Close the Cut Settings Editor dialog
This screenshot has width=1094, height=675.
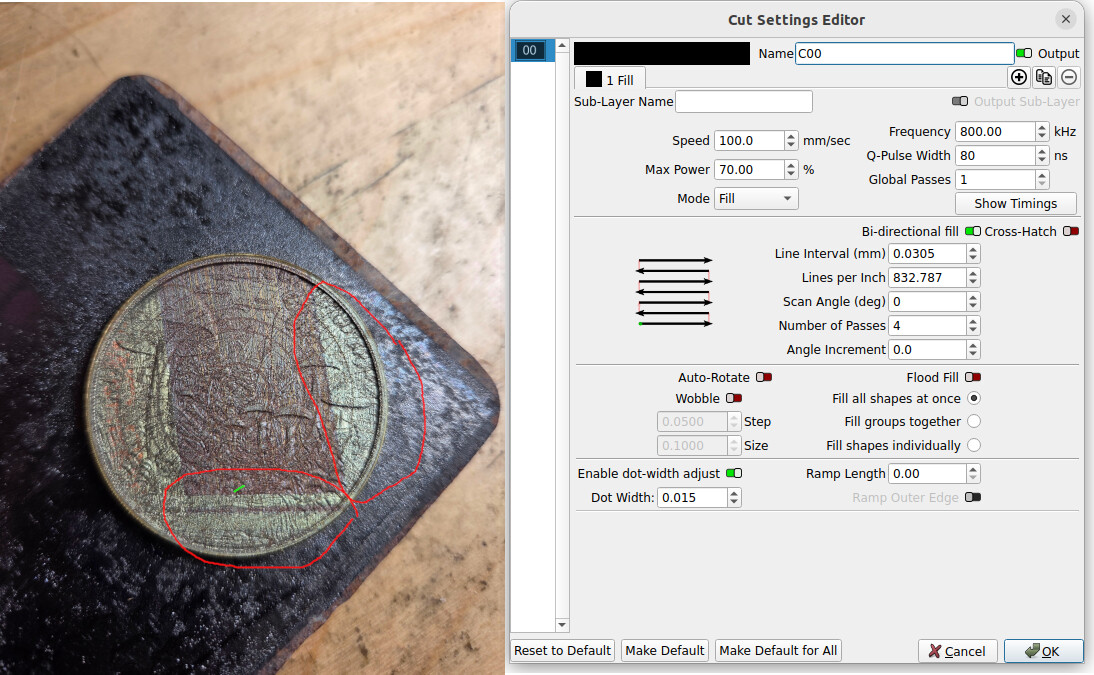point(1066,19)
